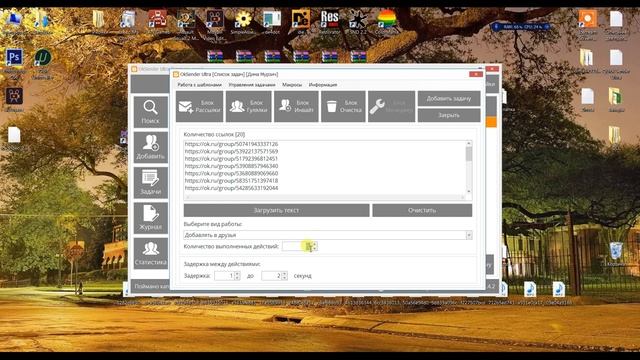Close the OkSender Ultra task list dialog
Viewport: 640px width, 360px height.
click(x=476, y=74)
